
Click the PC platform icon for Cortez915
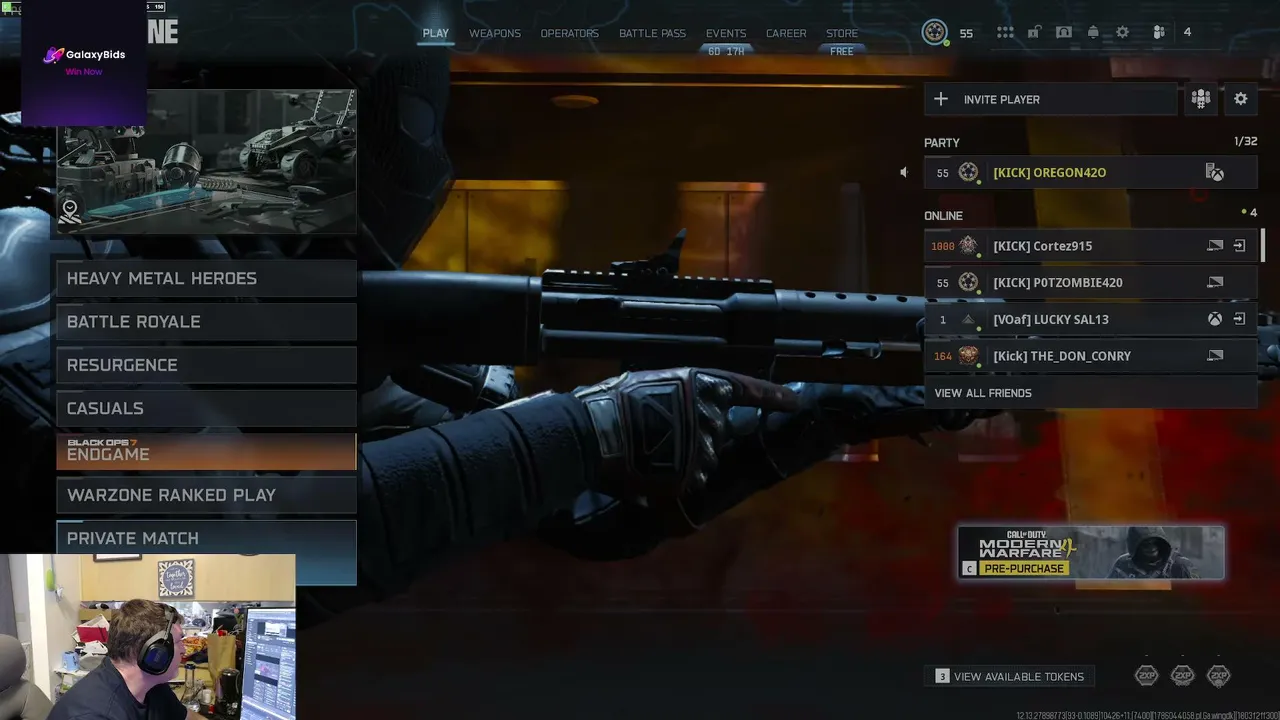tap(1215, 246)
